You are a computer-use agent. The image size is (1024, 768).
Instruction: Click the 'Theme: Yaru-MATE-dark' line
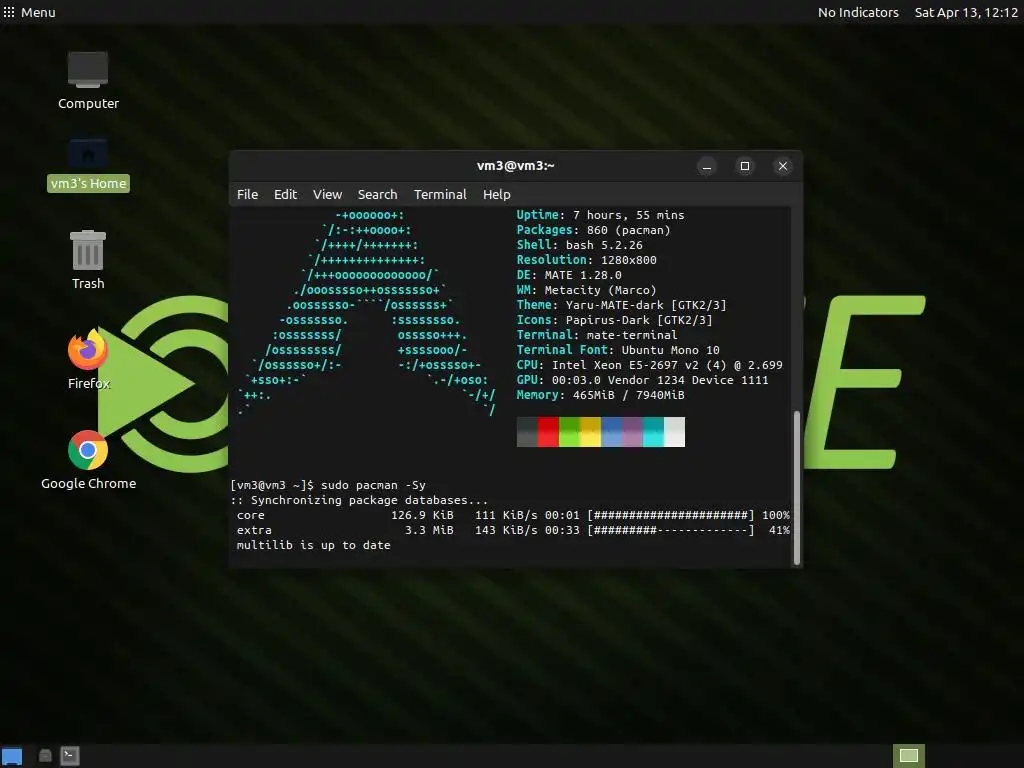tap(621, 305)
